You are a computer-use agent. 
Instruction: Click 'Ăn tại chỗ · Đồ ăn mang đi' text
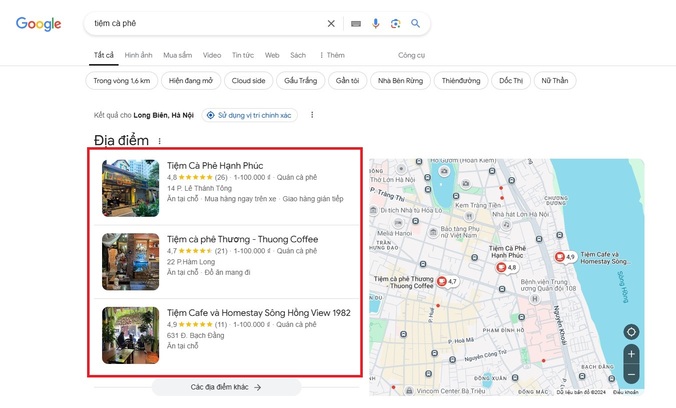(209, 273)
